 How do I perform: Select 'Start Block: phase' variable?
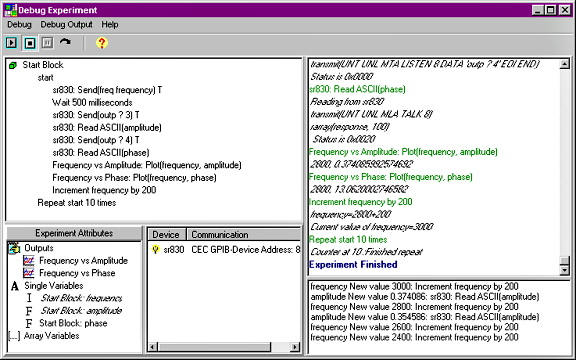73,323
